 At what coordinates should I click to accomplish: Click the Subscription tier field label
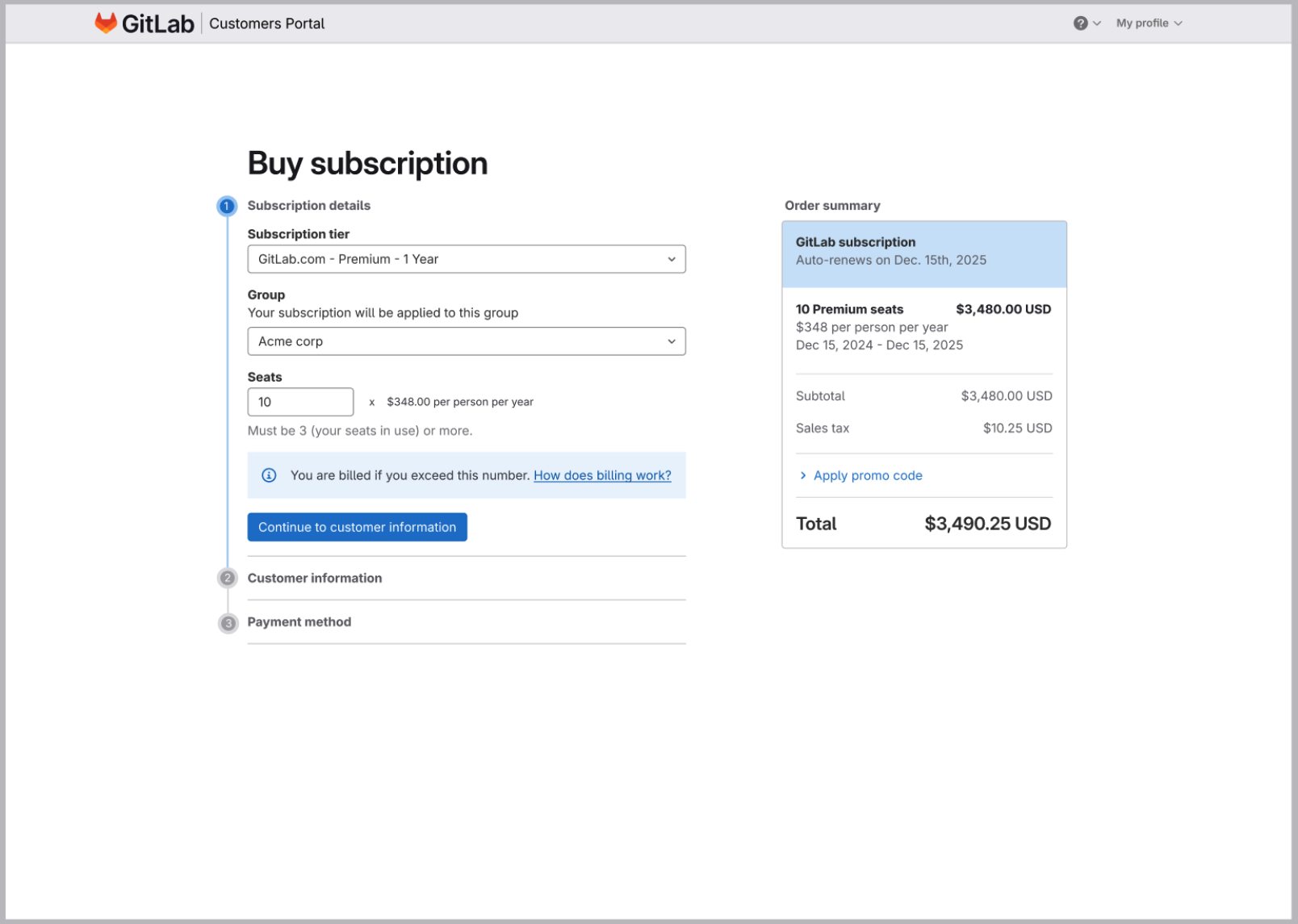coord(299,234)
